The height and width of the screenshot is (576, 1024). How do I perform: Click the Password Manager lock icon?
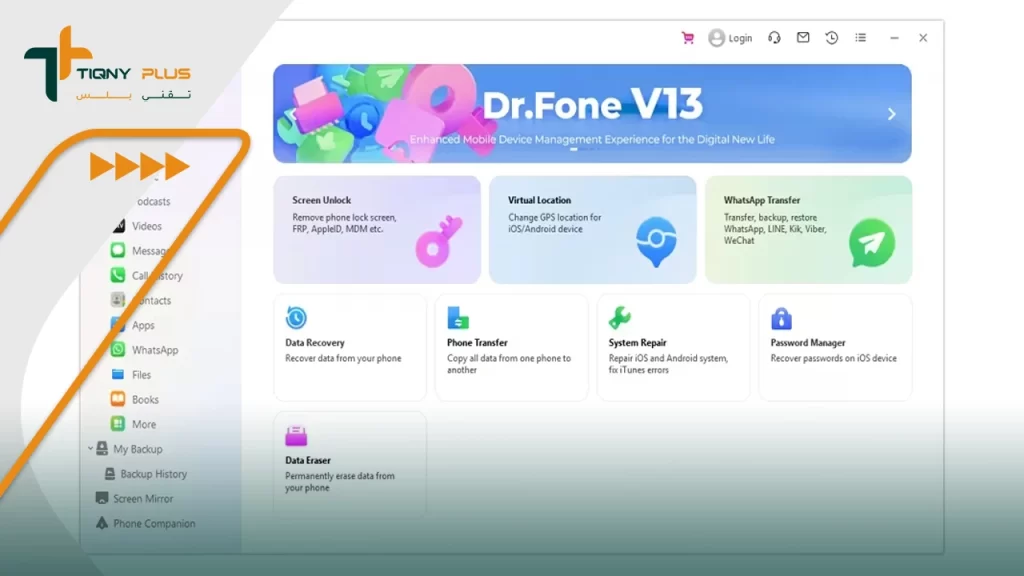pyautogui.click(x=781, y=318)
